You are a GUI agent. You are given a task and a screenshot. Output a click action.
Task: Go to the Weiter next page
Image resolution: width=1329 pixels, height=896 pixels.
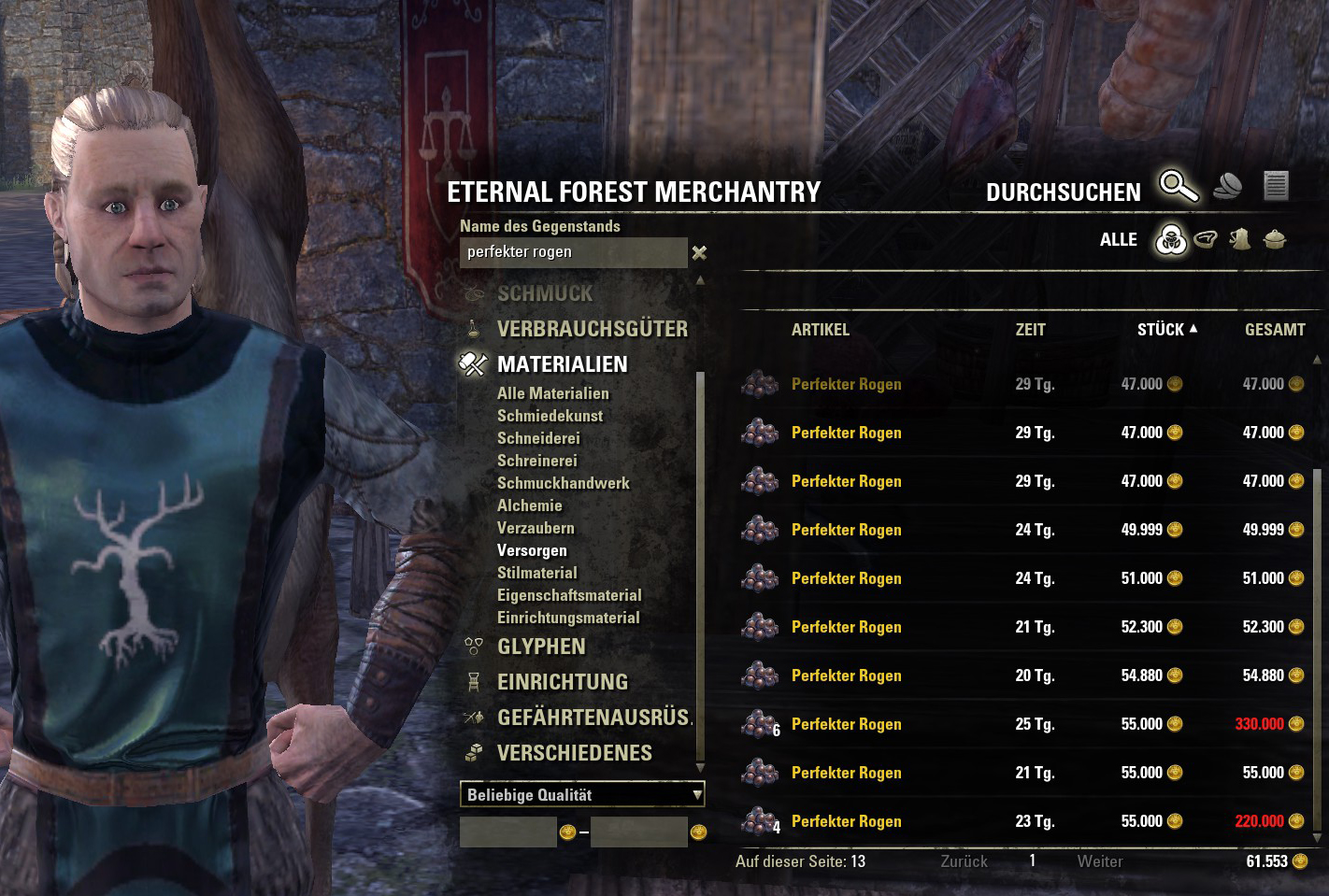pos(1100,861)
